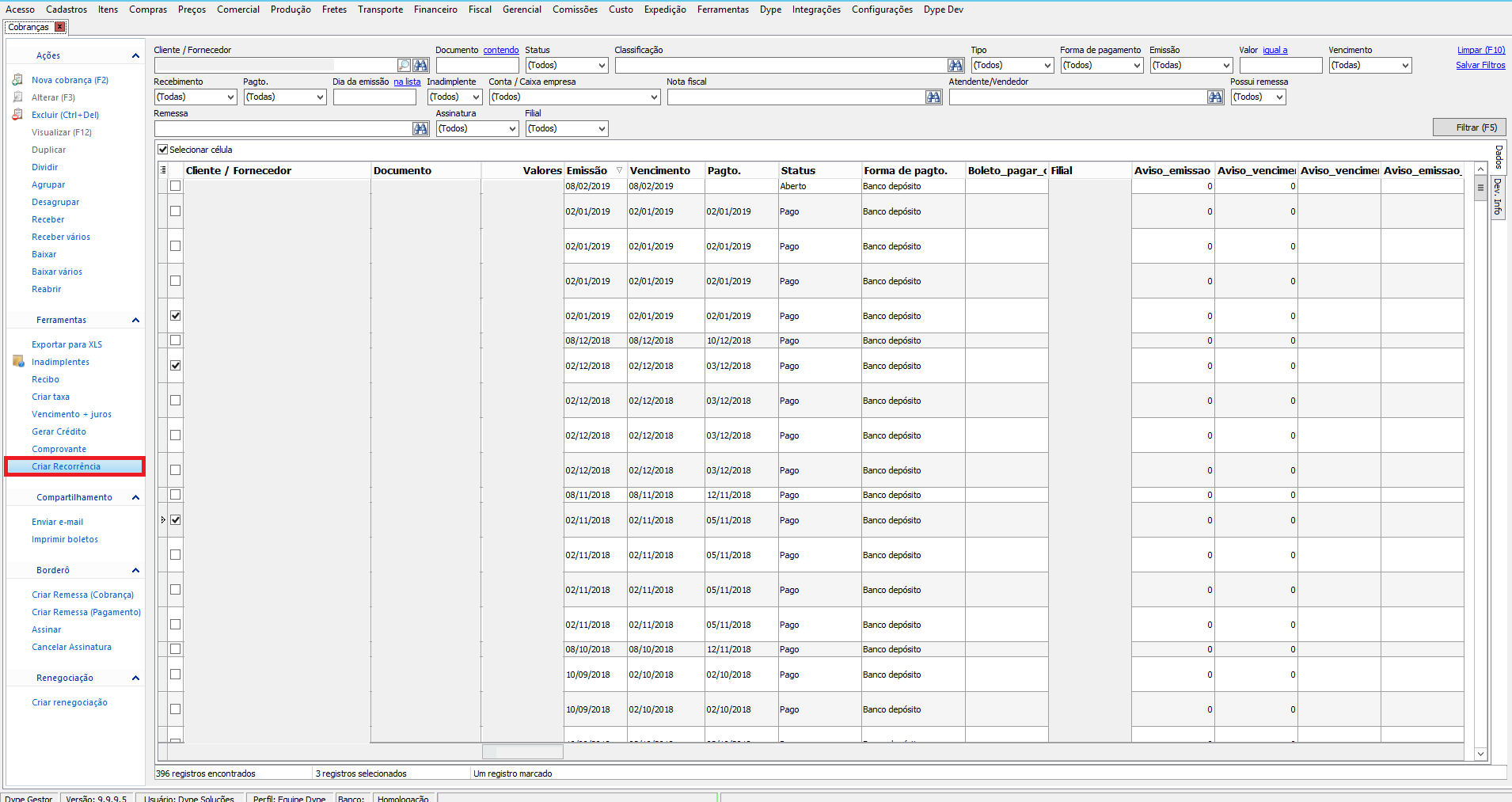This screenshot has width=1512, height=802.
Task: Click Criar Remessa (Cobrança)
Action: (x=83, y=595)
